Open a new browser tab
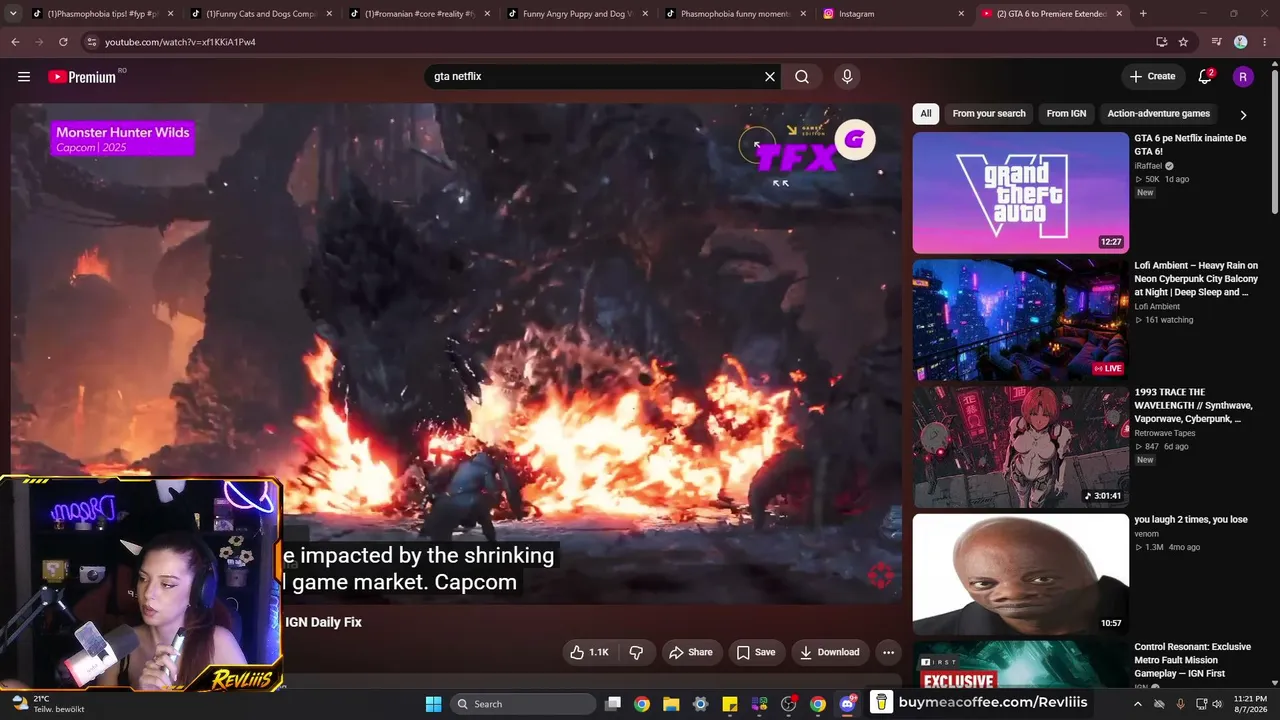 [1143, 14]
